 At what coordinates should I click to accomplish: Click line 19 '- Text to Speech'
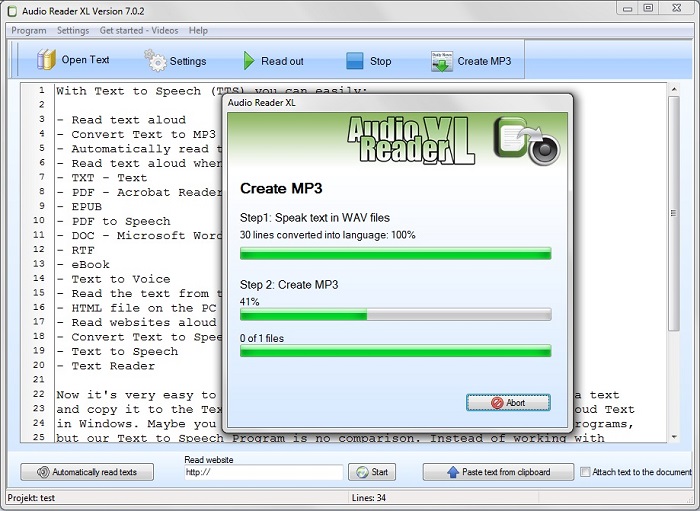tap(117, 352)
